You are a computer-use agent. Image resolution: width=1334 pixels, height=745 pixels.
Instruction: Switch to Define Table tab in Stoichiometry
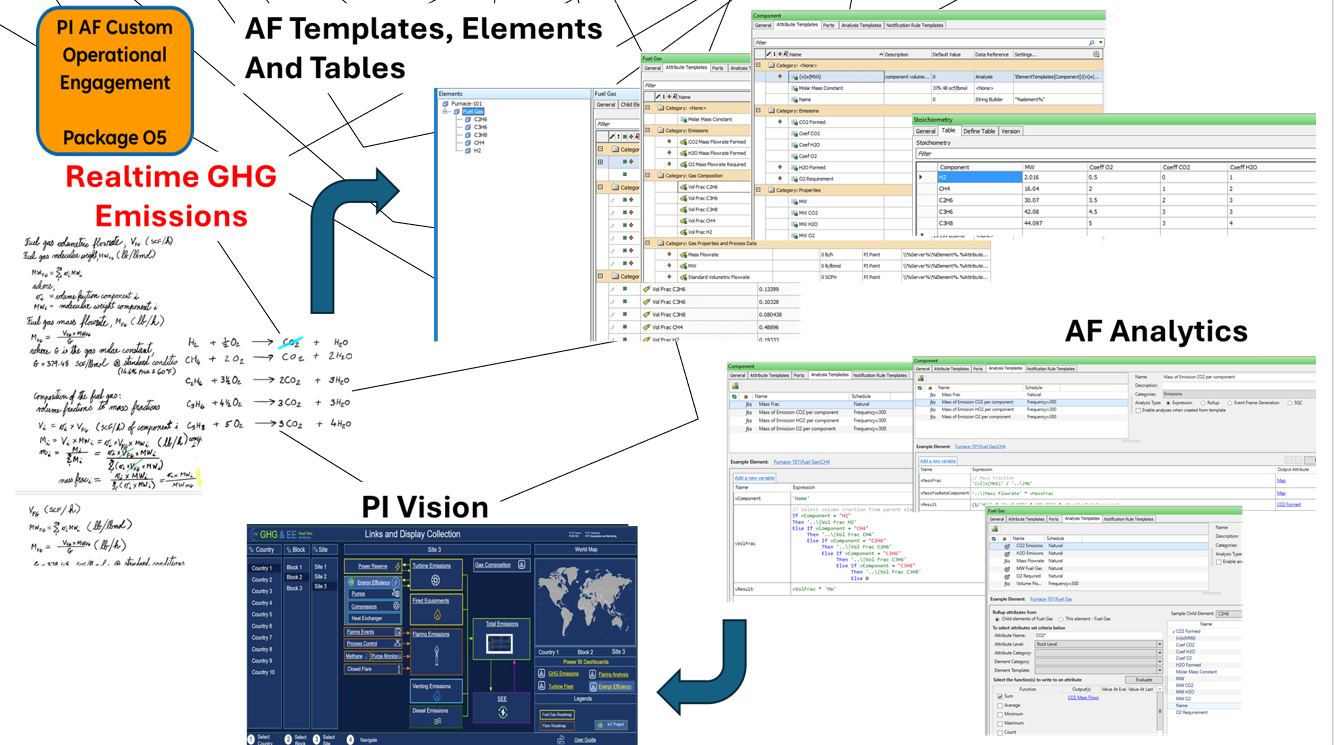(x=979, y=131)
